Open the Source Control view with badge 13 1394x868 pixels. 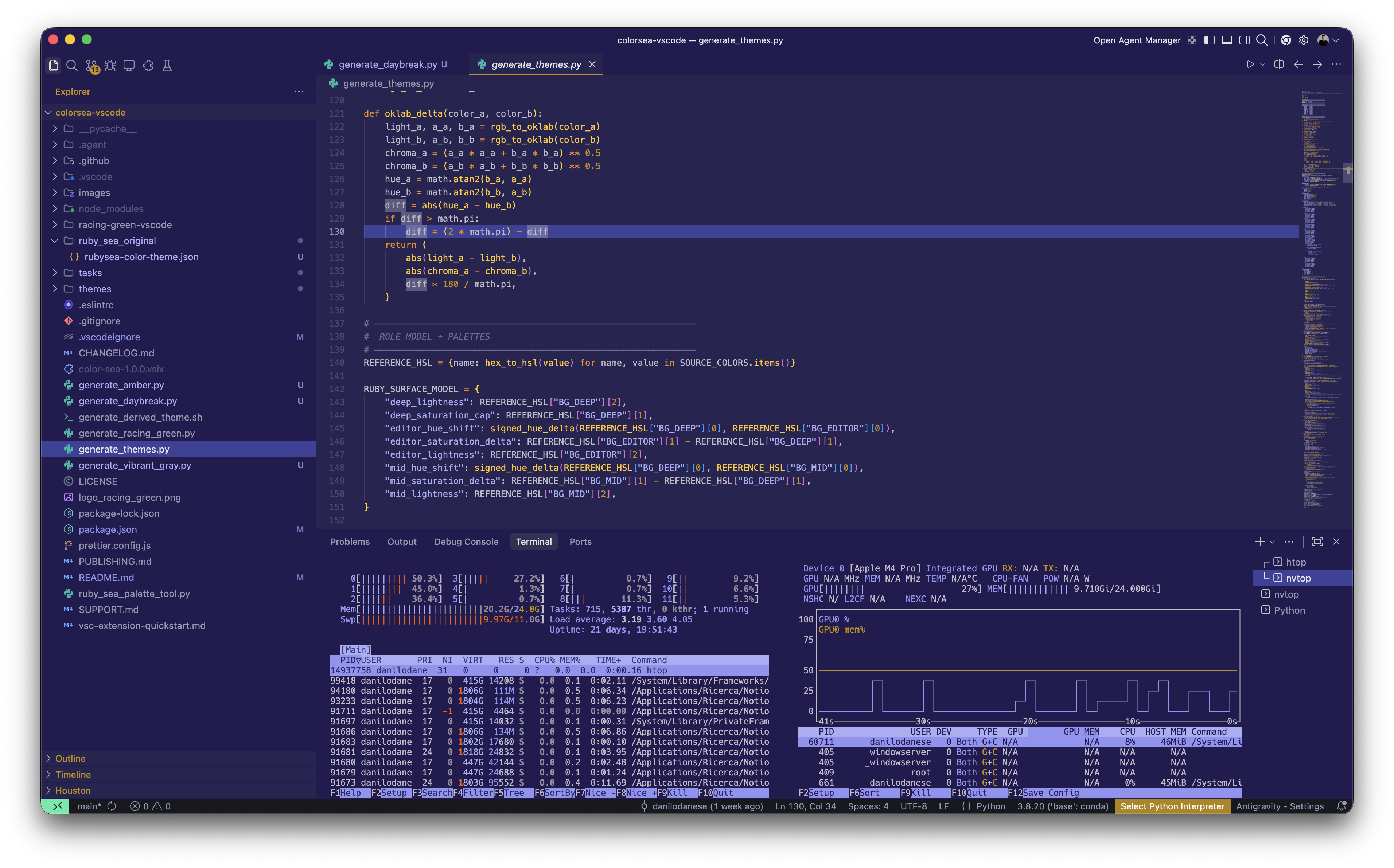click(x=91, y=66)
